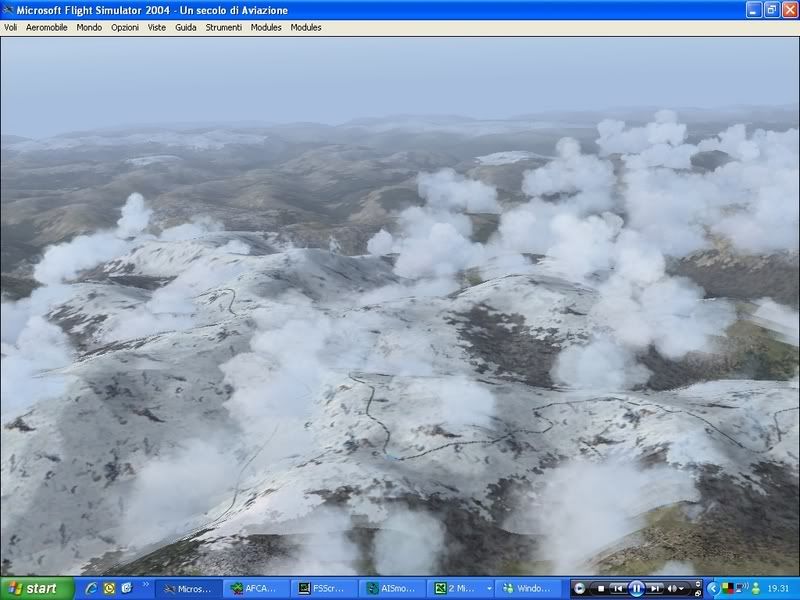Click the 19.31 system clock
This screenshot has height=600, width=800.
(778, 589)
